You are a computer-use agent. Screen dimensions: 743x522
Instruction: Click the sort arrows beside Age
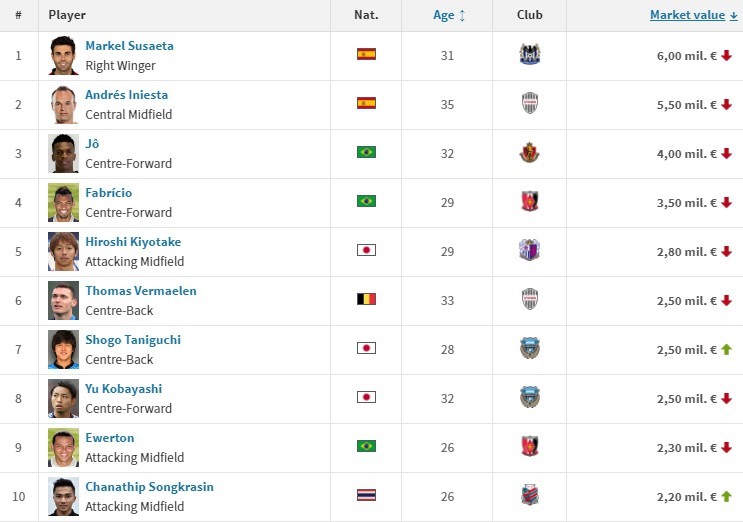click(x=462, y=16)
